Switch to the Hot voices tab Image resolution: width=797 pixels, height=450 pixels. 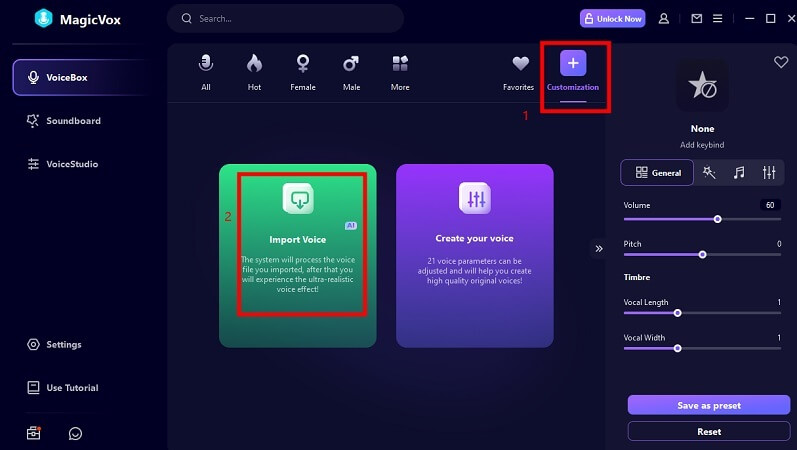click(254, 72)
